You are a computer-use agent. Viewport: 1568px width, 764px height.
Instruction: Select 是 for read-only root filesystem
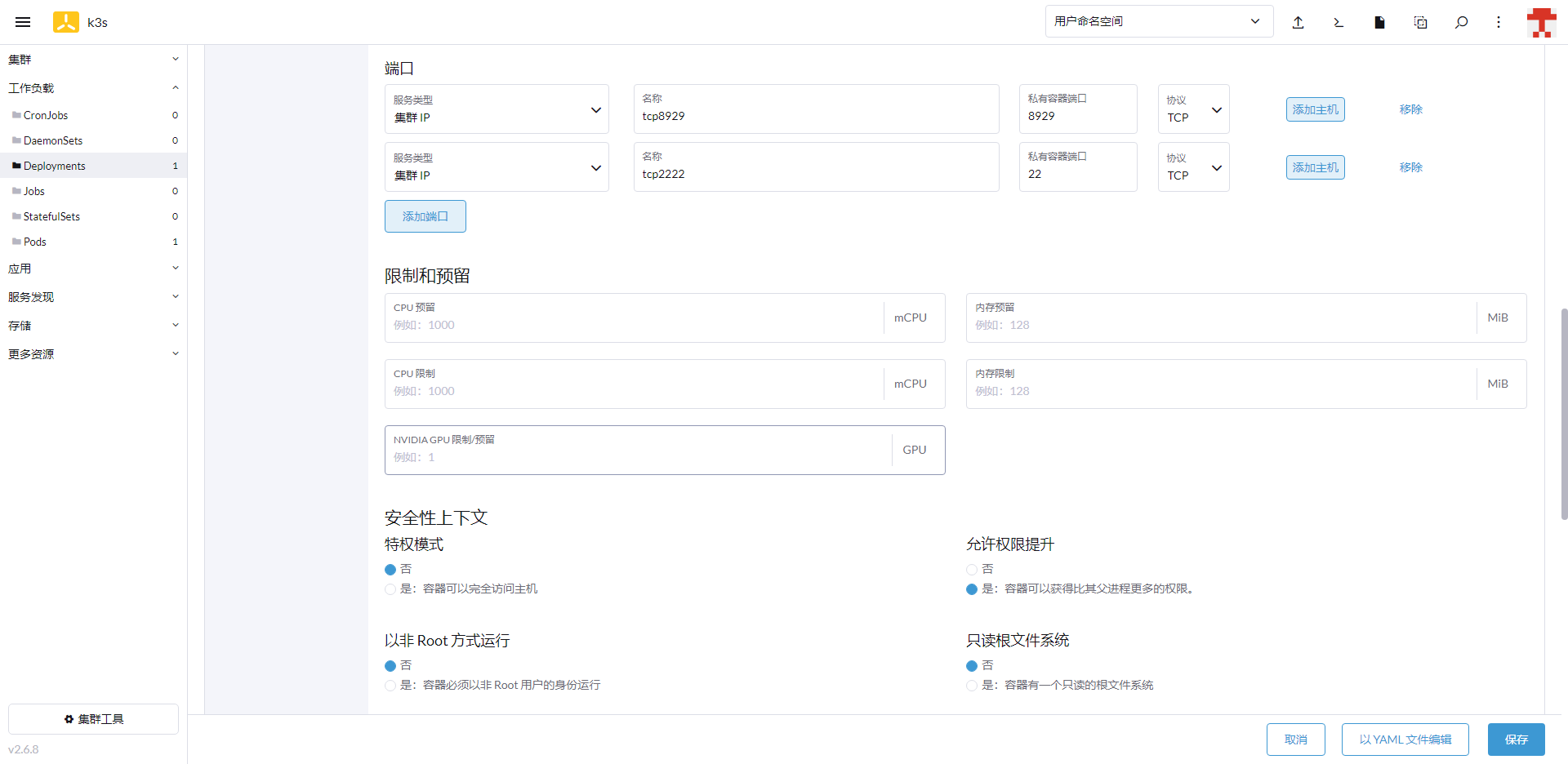click(x=972, y=686)
